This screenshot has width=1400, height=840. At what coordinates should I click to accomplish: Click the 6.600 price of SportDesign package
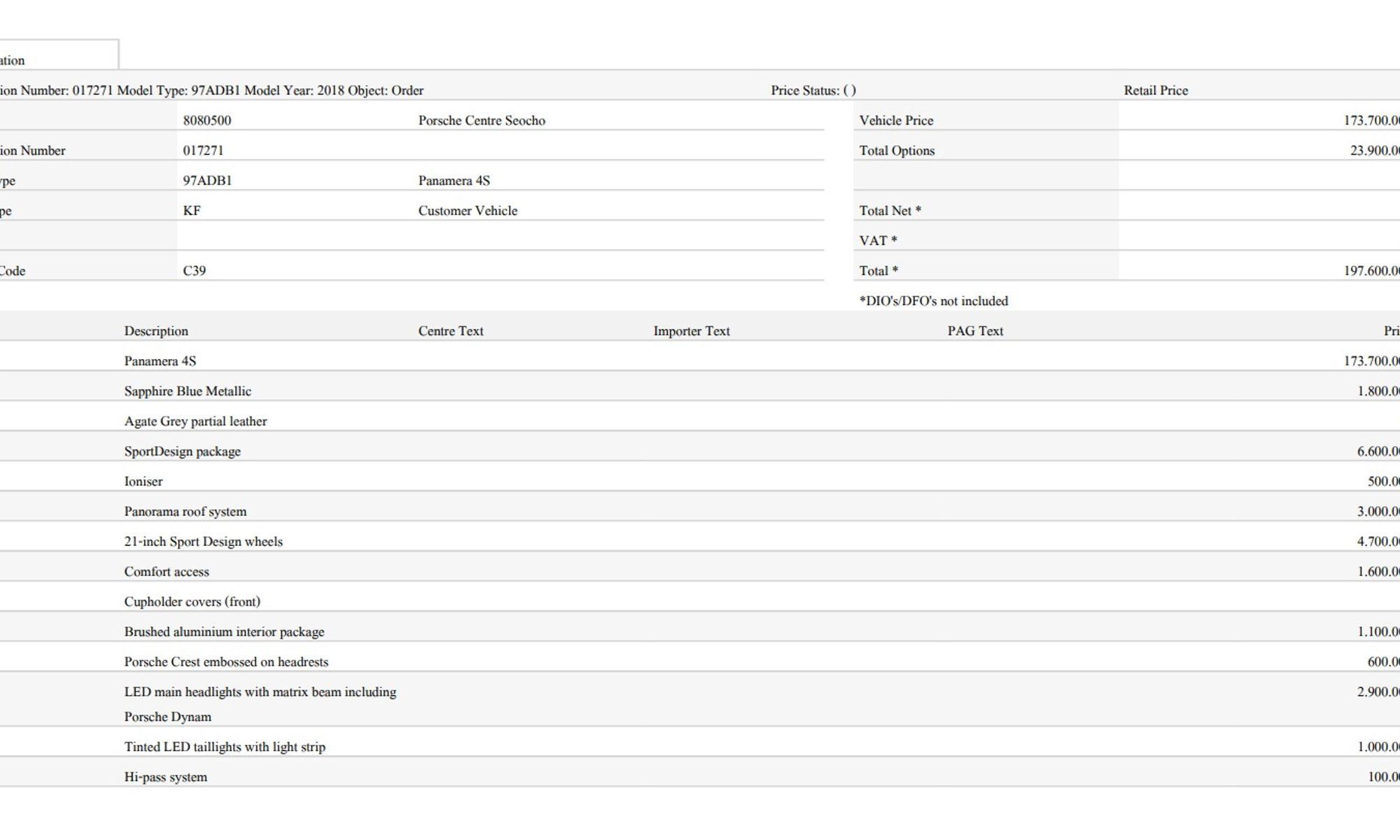[1378, 451]
